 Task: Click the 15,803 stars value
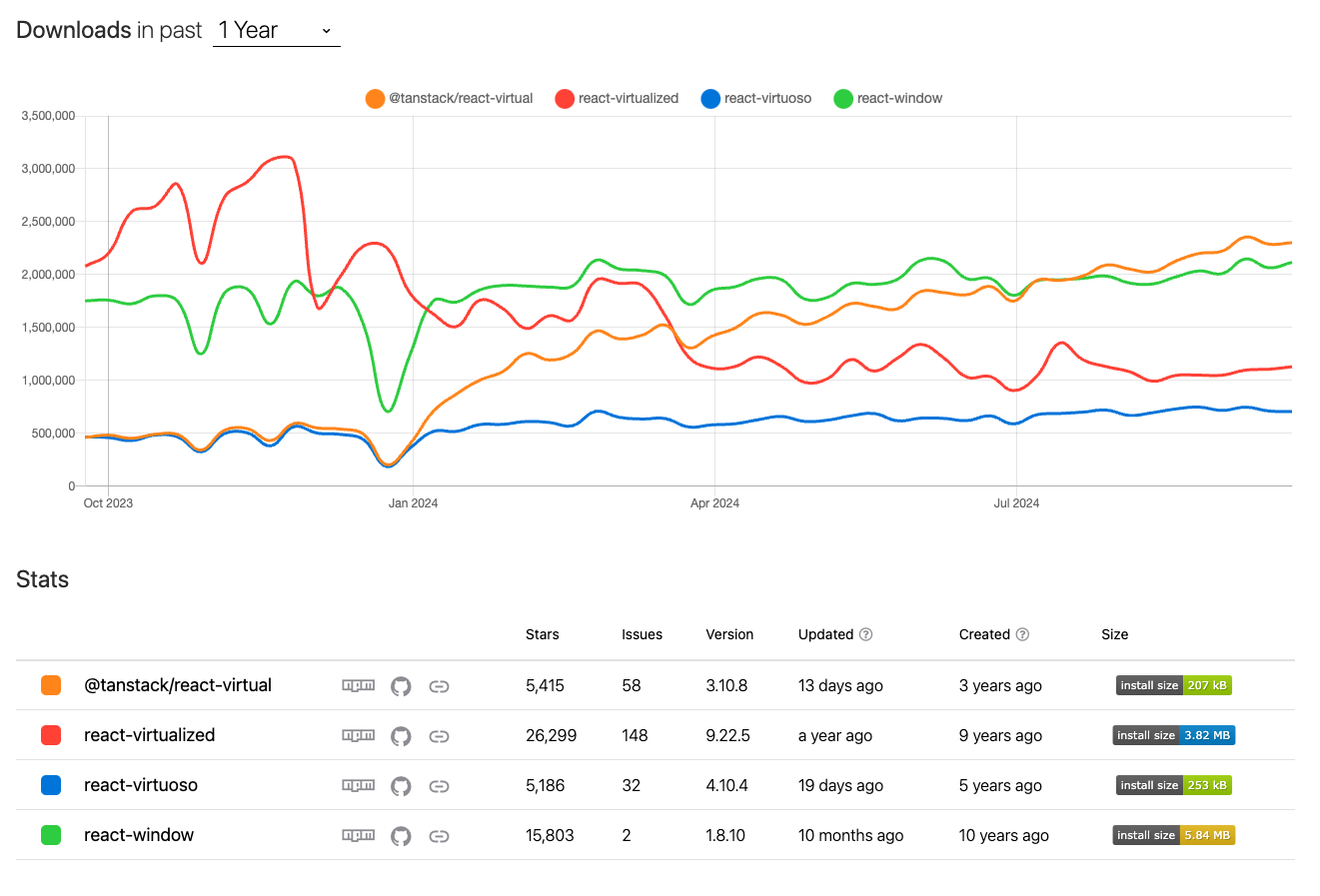point(551,835)
